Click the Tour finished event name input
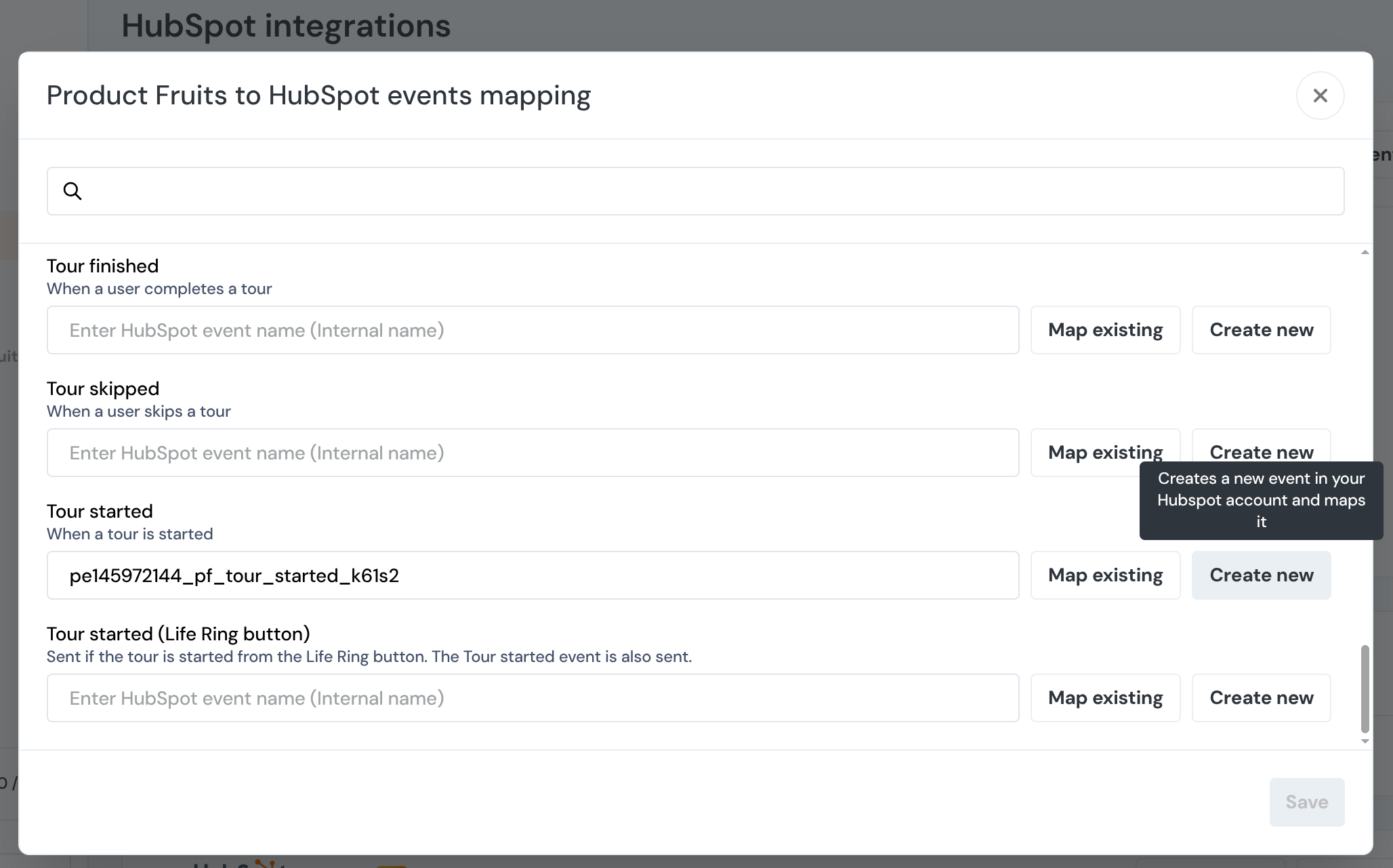 pos(533,330)
